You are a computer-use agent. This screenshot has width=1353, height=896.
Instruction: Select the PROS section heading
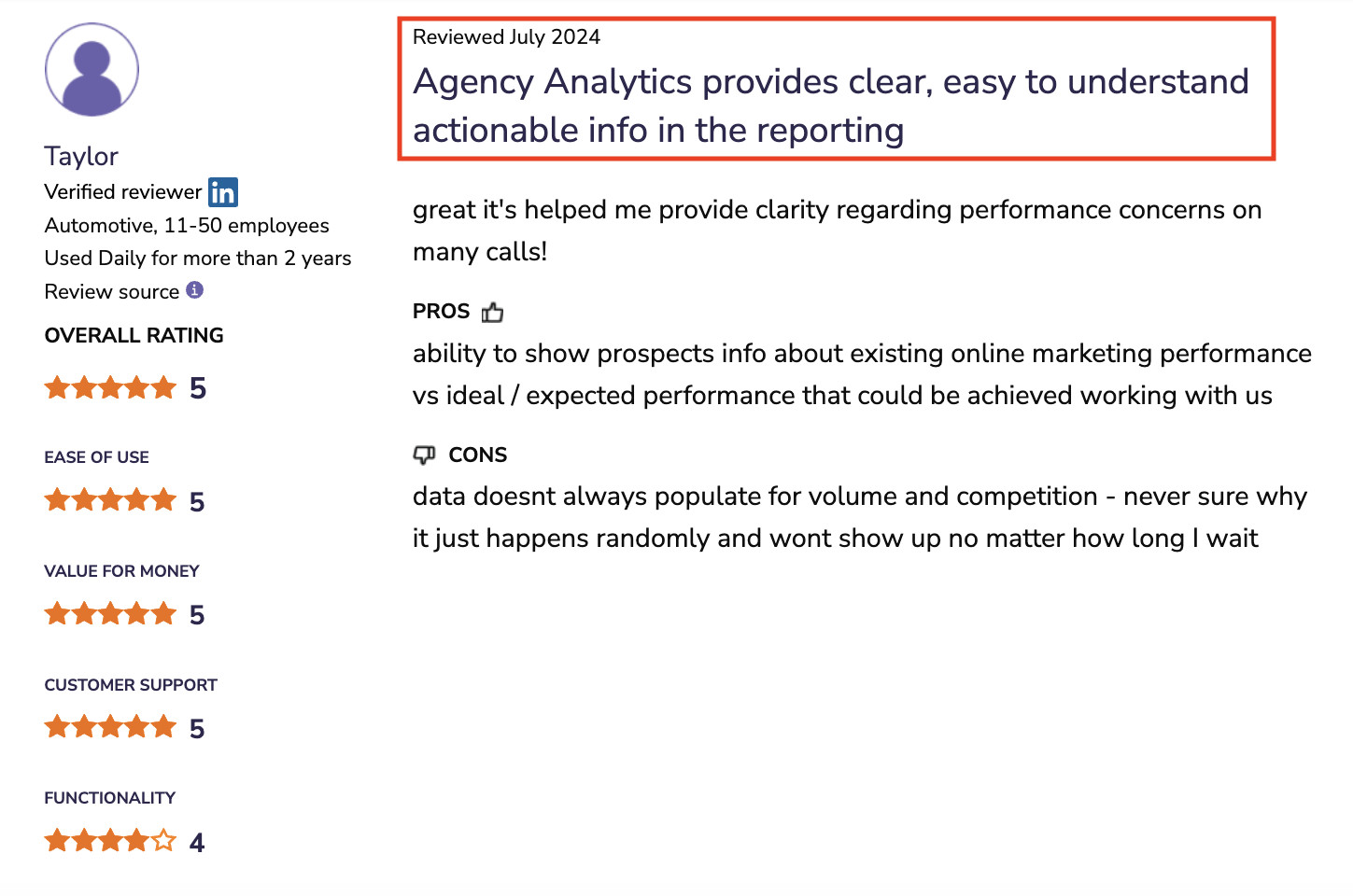(x=441, y=311)
